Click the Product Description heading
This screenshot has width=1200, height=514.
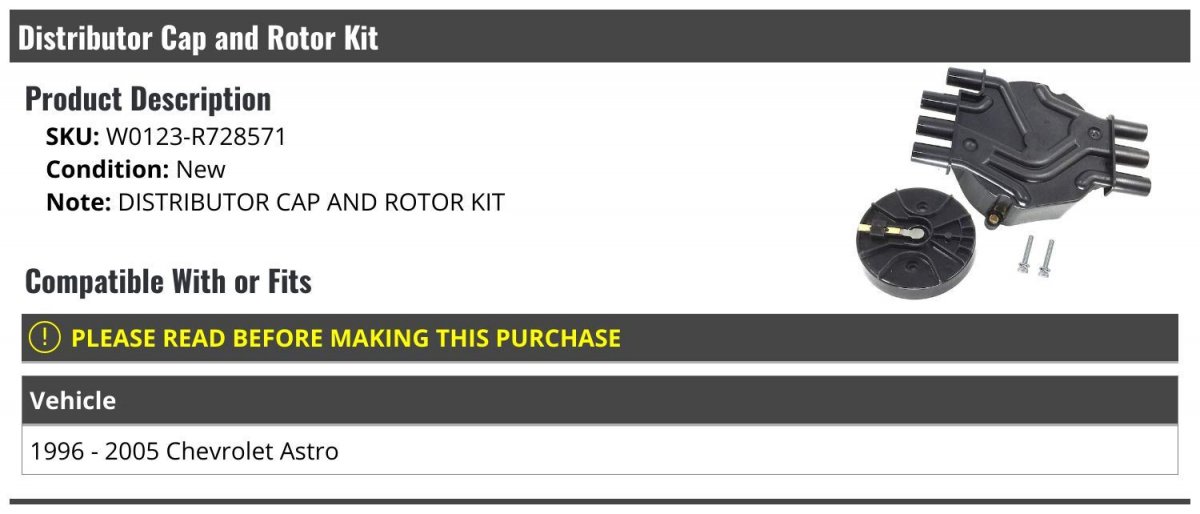(x=148, y=99)
